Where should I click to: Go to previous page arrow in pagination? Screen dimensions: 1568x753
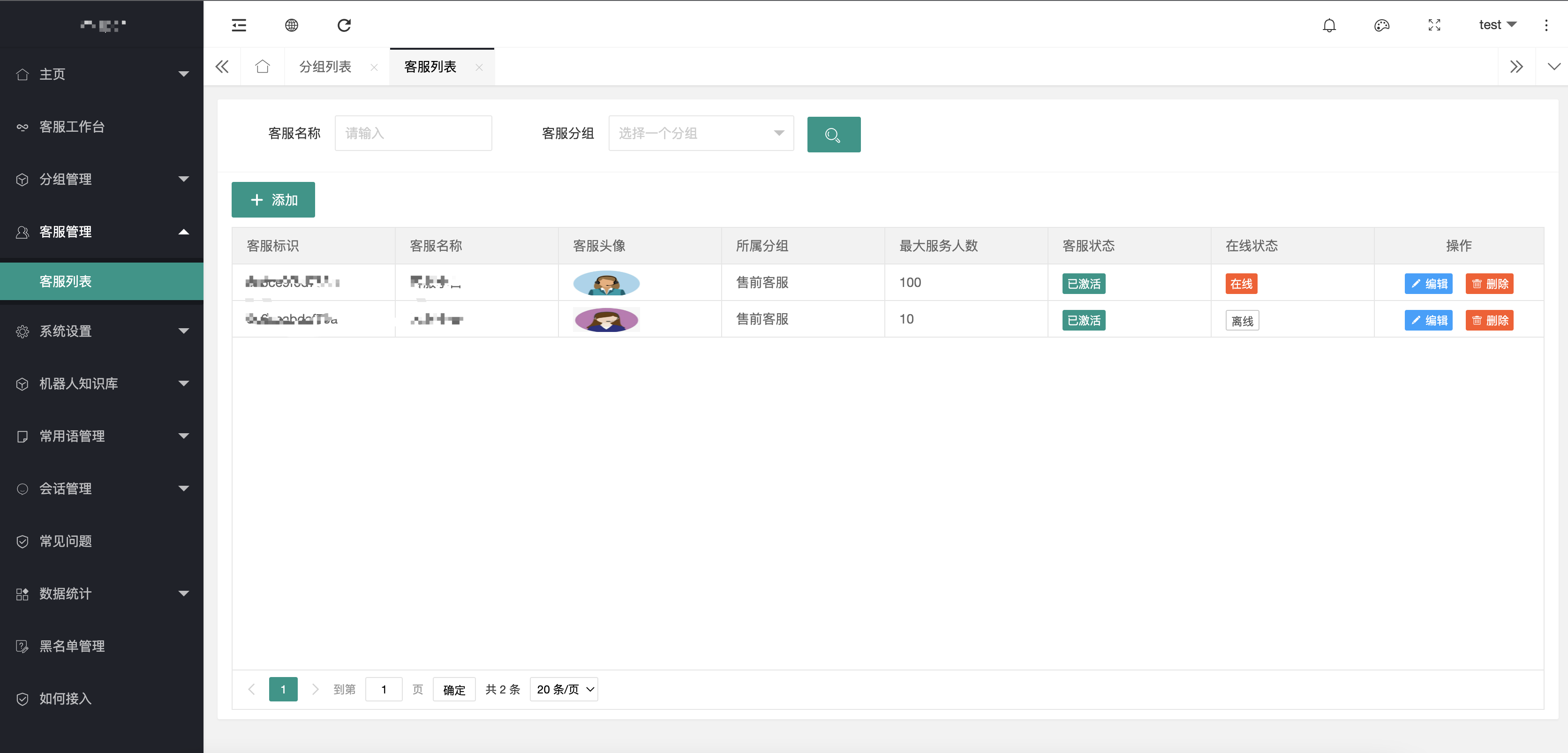pos(251,689)
